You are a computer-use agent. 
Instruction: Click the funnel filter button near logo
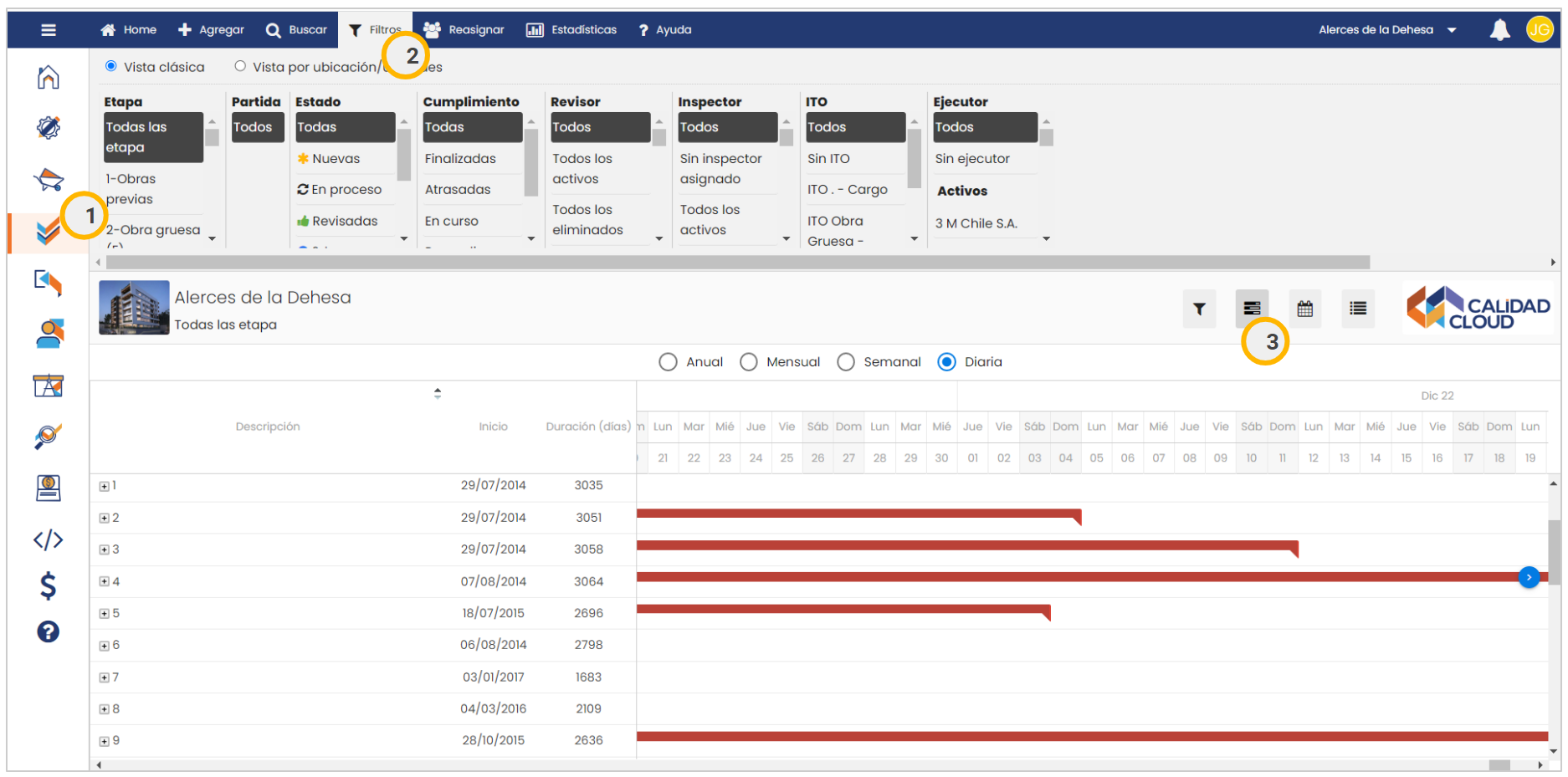pos(1198,309)
